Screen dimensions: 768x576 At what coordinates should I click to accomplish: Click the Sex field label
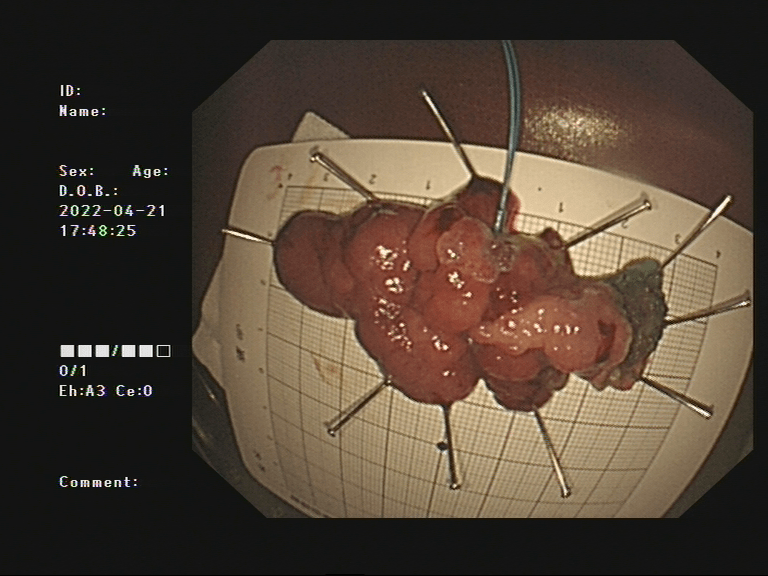(78, 171)
